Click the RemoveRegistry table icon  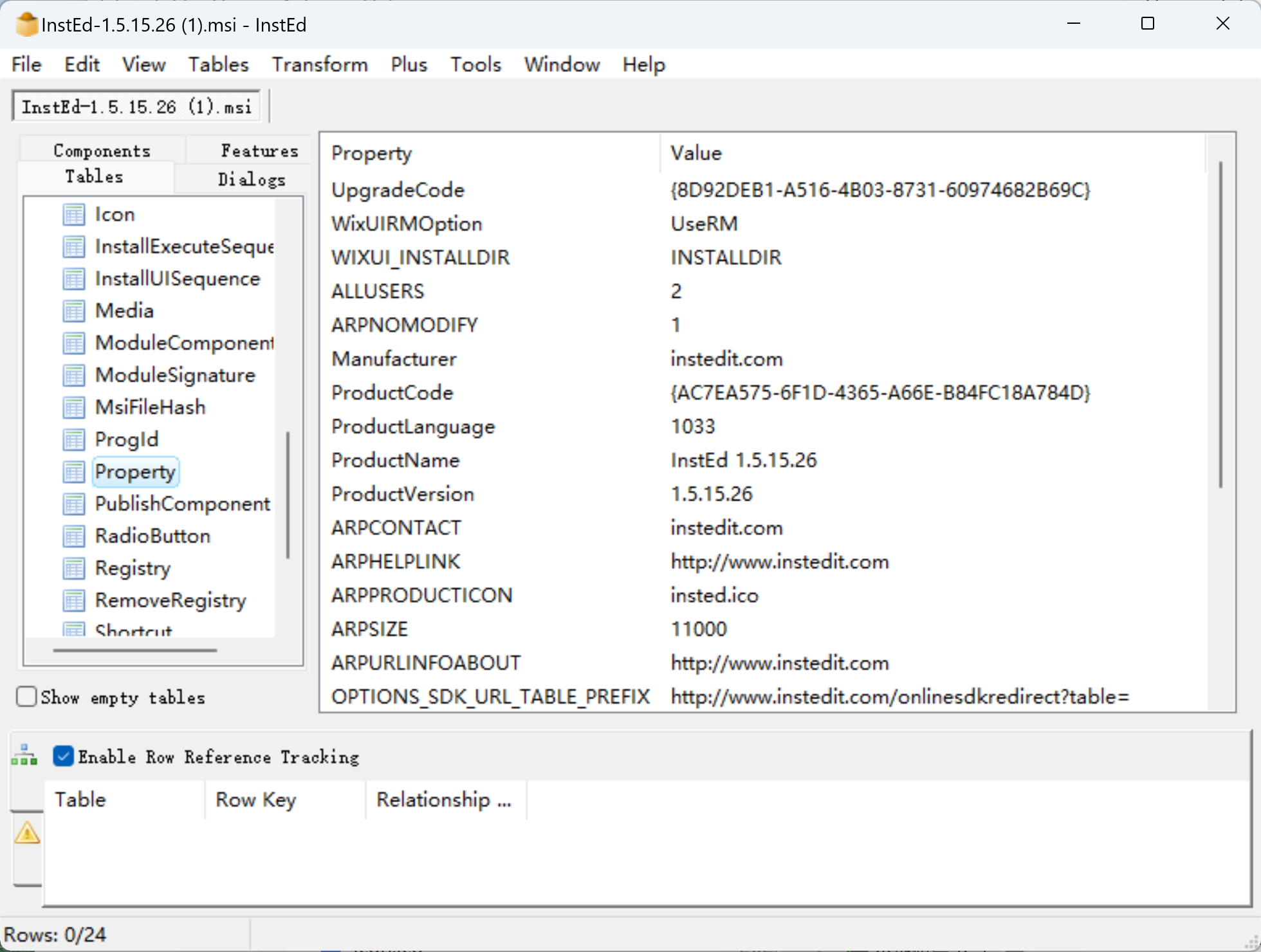(74, 600)
